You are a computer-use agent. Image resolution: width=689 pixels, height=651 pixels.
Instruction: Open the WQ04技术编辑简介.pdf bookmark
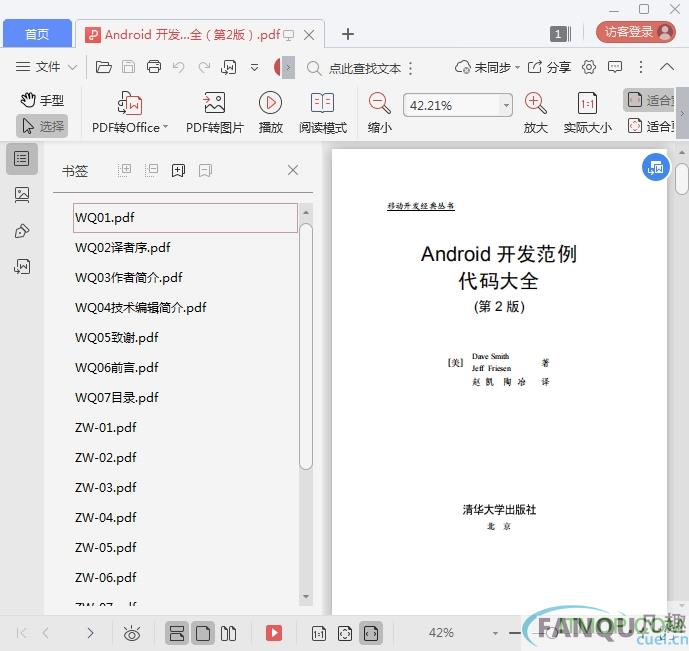pos(141,307)
